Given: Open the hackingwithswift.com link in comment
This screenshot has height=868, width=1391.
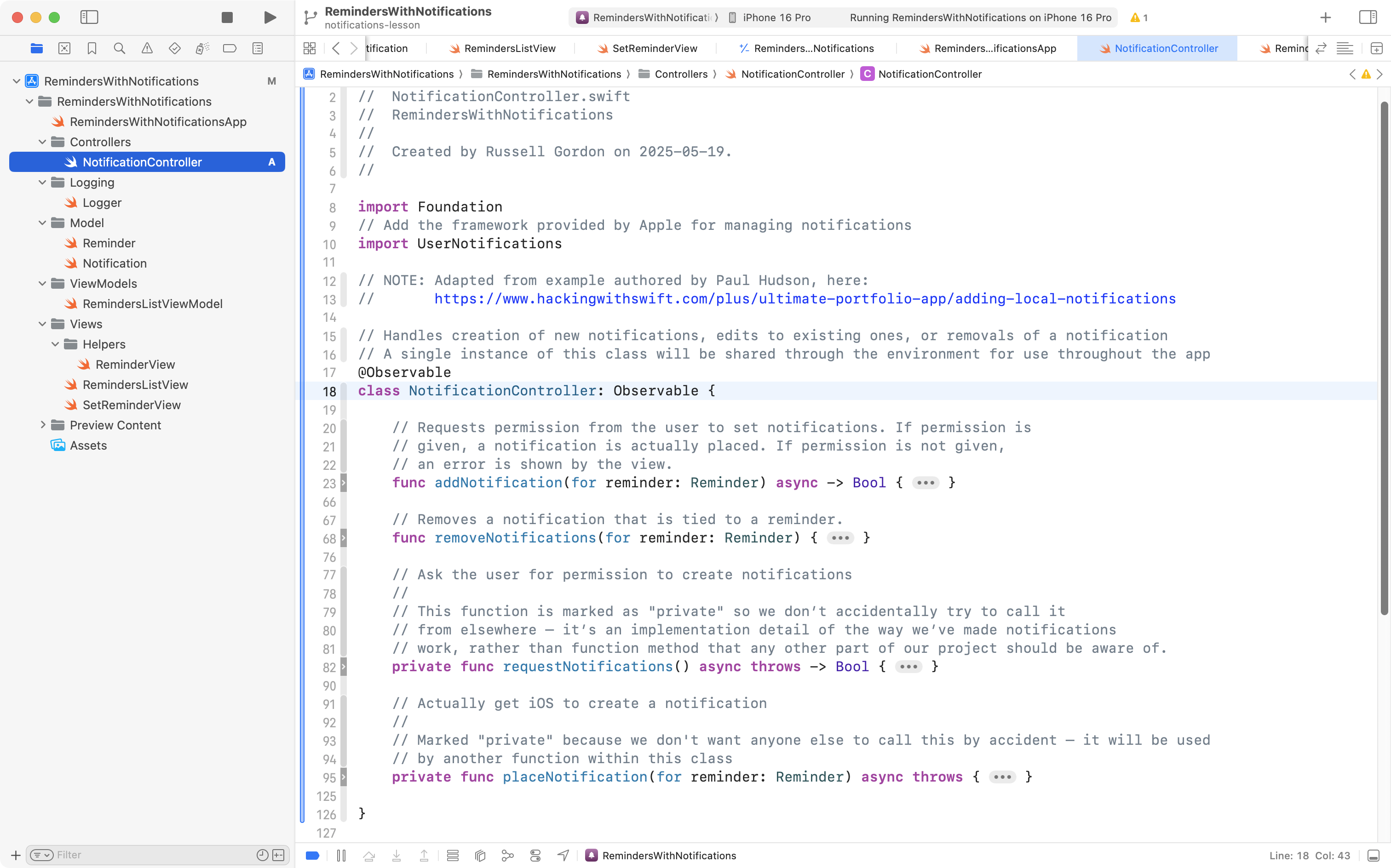Looking at the screenshot, I should 804,299.
